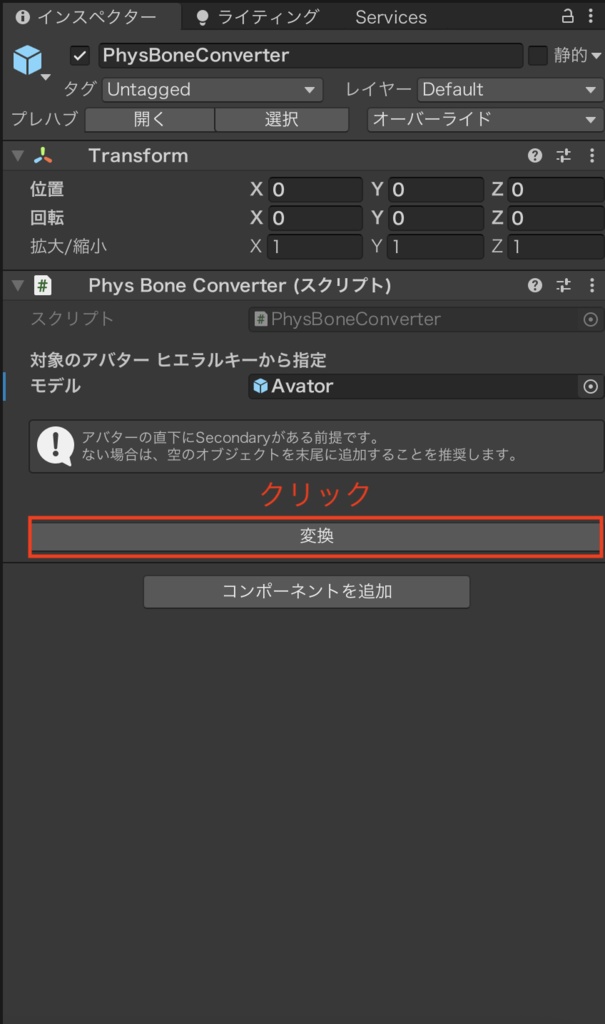Image resolution: width=605 pixels, height=1024 pixels.
Task: Click the 拡大/縮小 X value field
Action: tap(315, 247)
